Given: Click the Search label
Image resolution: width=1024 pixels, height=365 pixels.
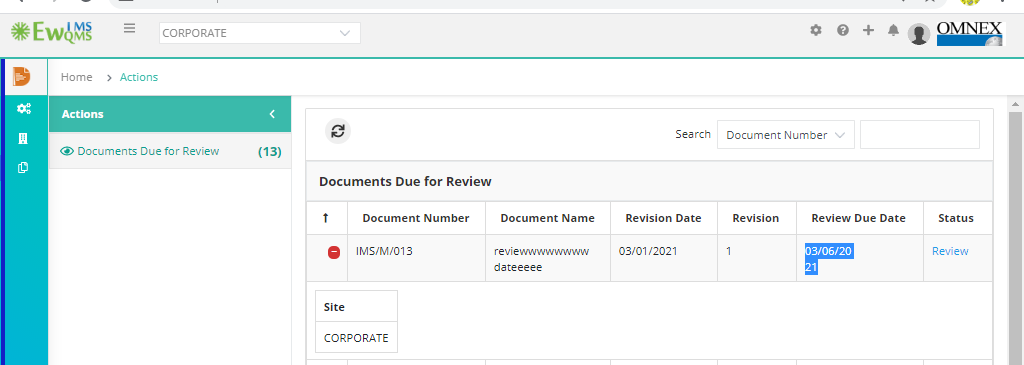Looking at the screenshot, I should click(x=693, y=134).
